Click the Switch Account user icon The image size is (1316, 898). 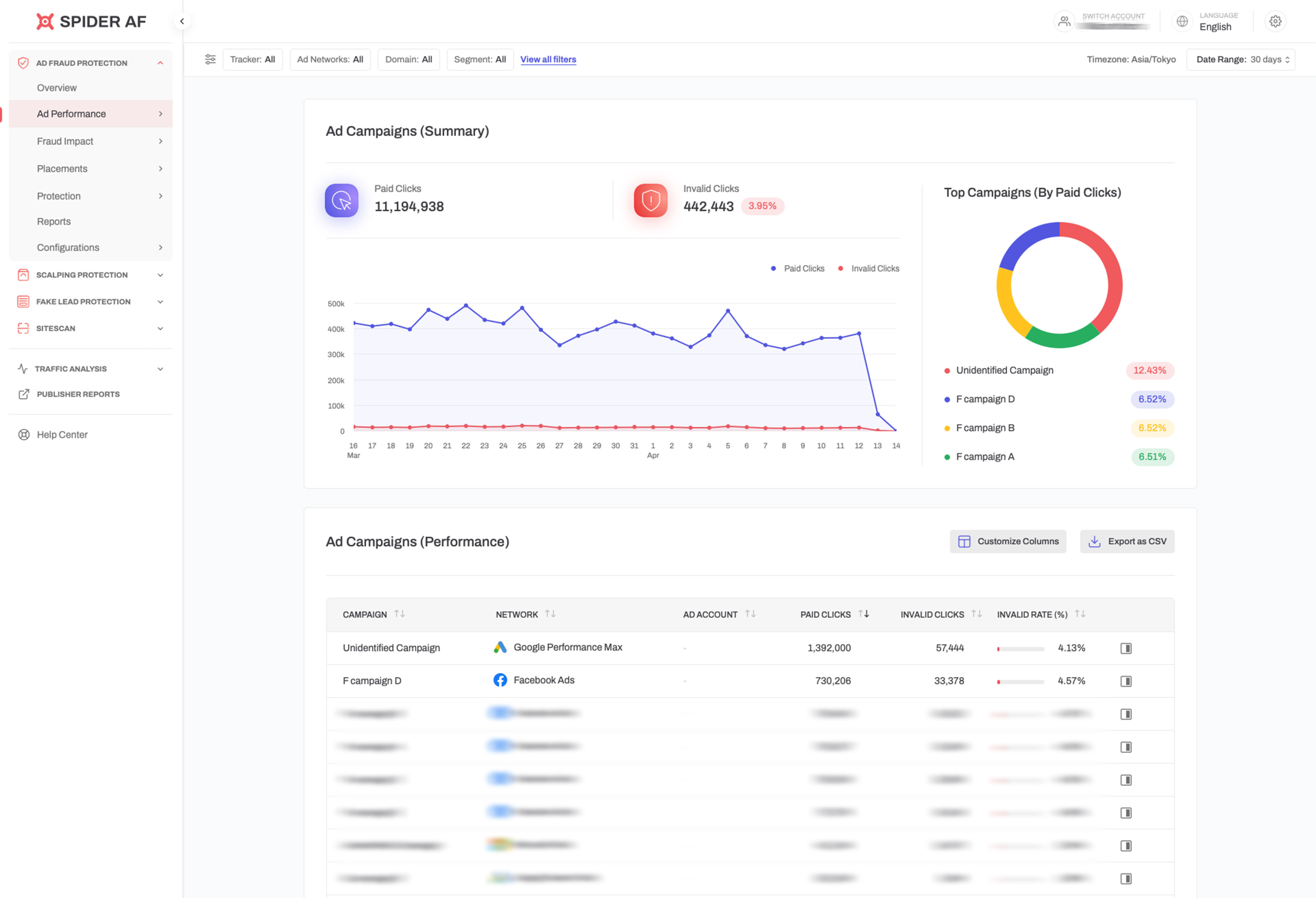pyautogui.click(x=1064, y=21)
